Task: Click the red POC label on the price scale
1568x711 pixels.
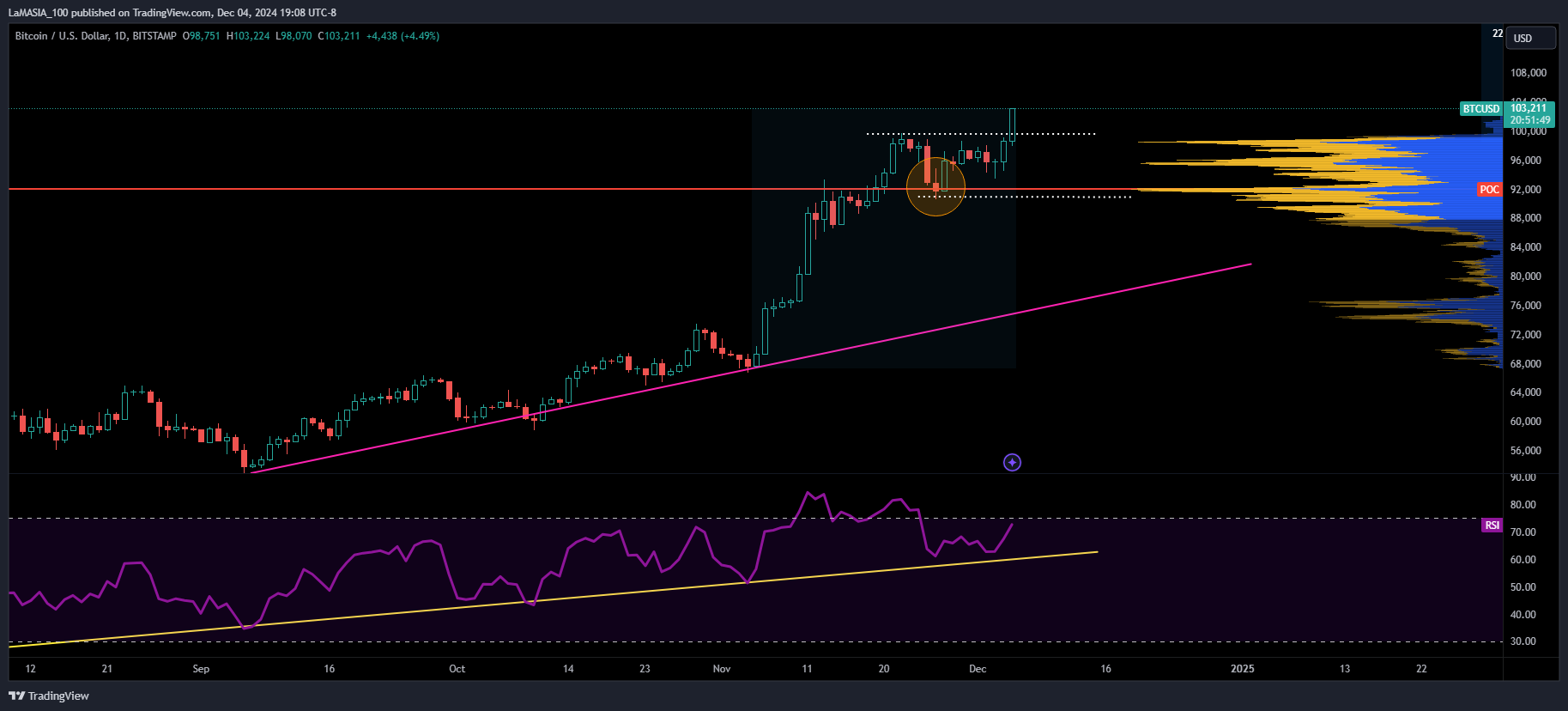Action: (1490, 190)
